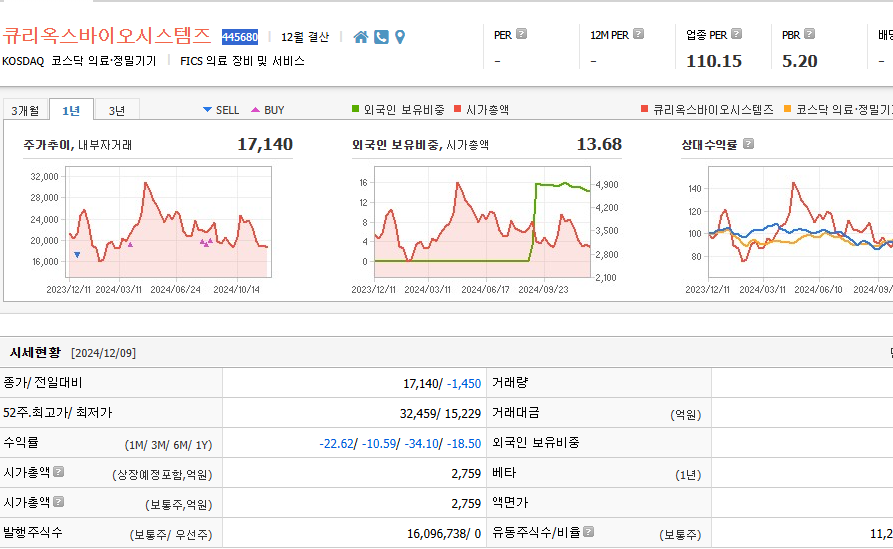This screenshot has height=549, width=893.
Task: Open help icon next to 12M PER
Action: pos(638,34)
